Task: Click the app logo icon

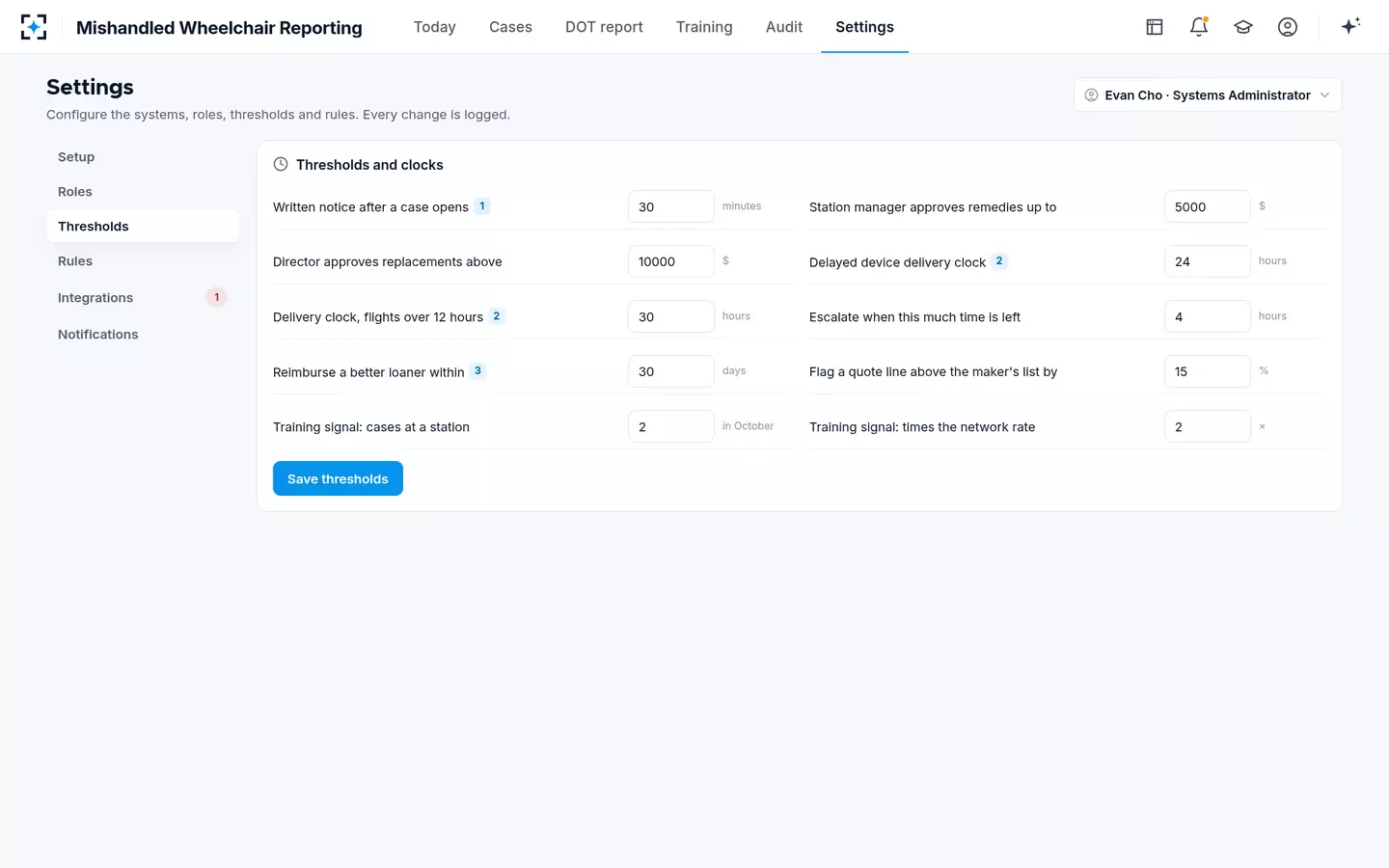Action: (x=34, y=27)
